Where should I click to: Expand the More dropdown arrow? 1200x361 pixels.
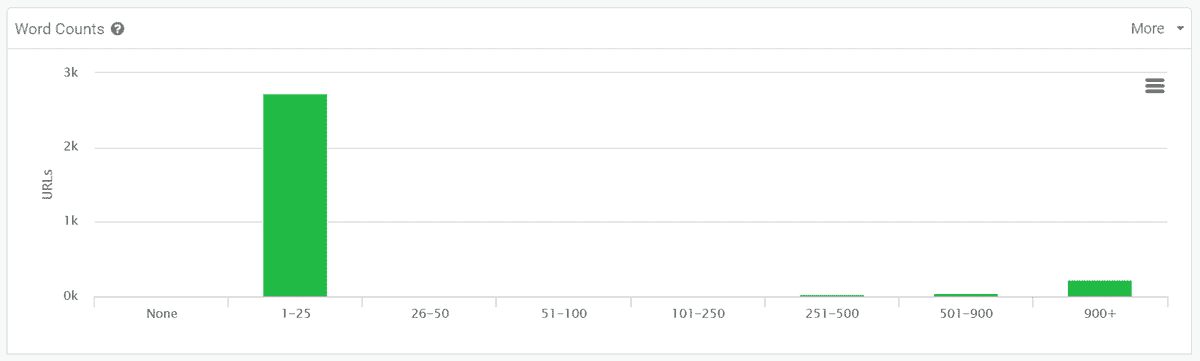pyautogui.click(x=1180, y=29)
